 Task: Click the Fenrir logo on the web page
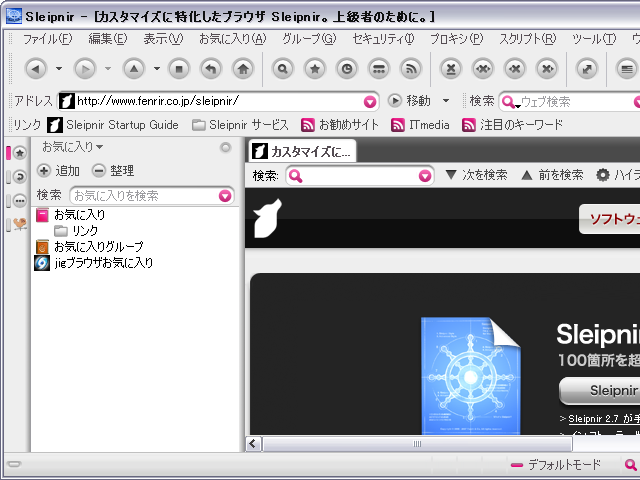[268, 219]
